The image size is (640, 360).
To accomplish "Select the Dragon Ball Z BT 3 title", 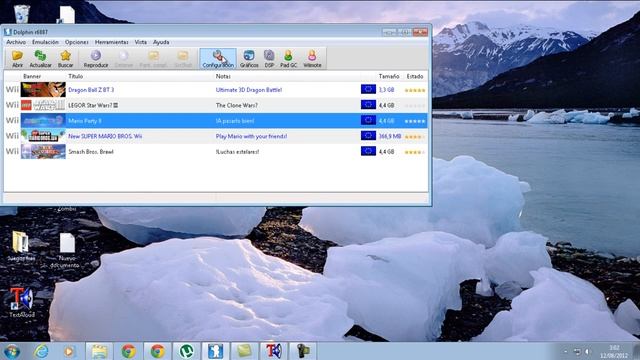I will point(91,90).
